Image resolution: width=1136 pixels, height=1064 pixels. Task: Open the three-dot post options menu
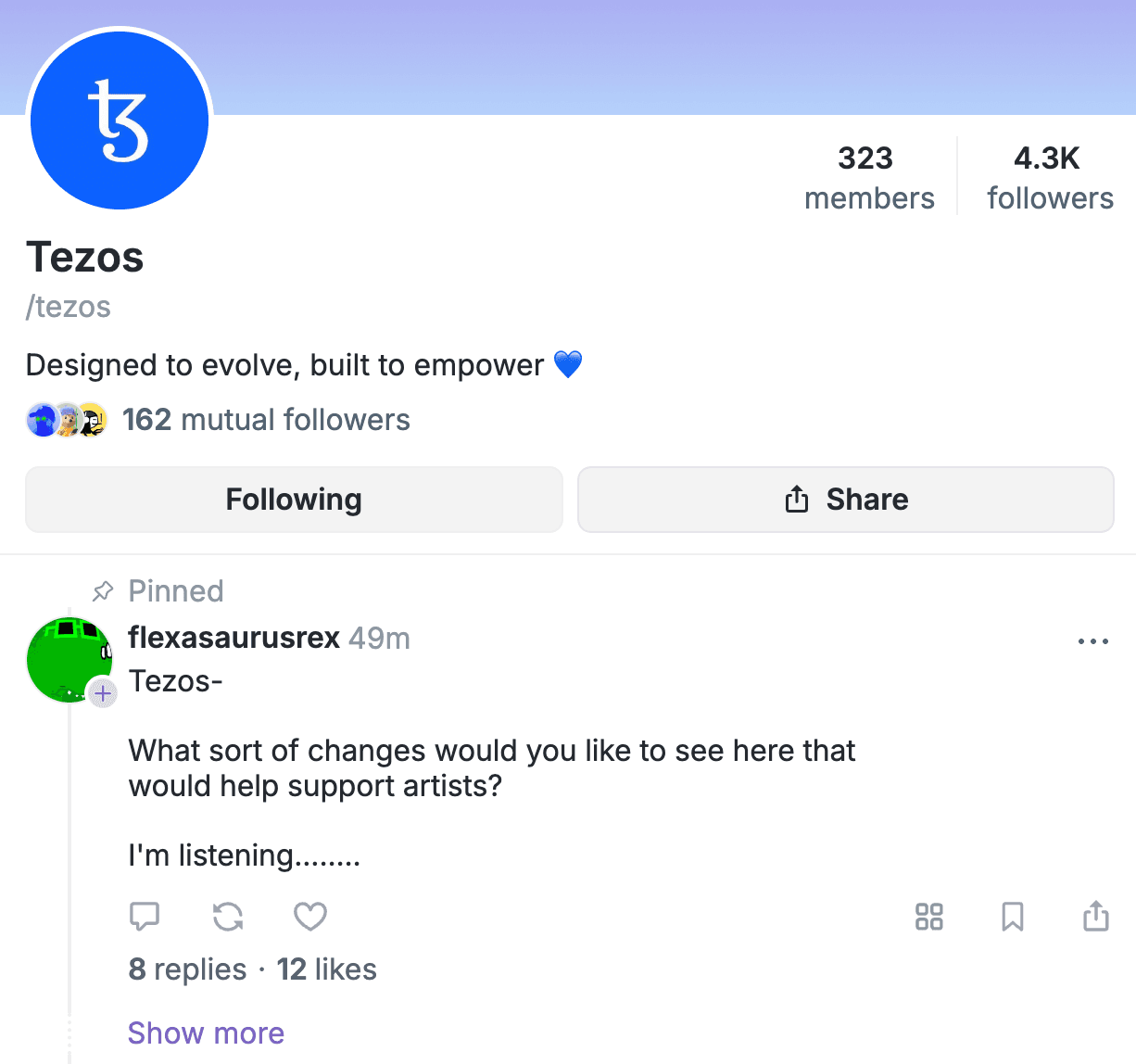pyautogui.click(x=1093, y=641)
